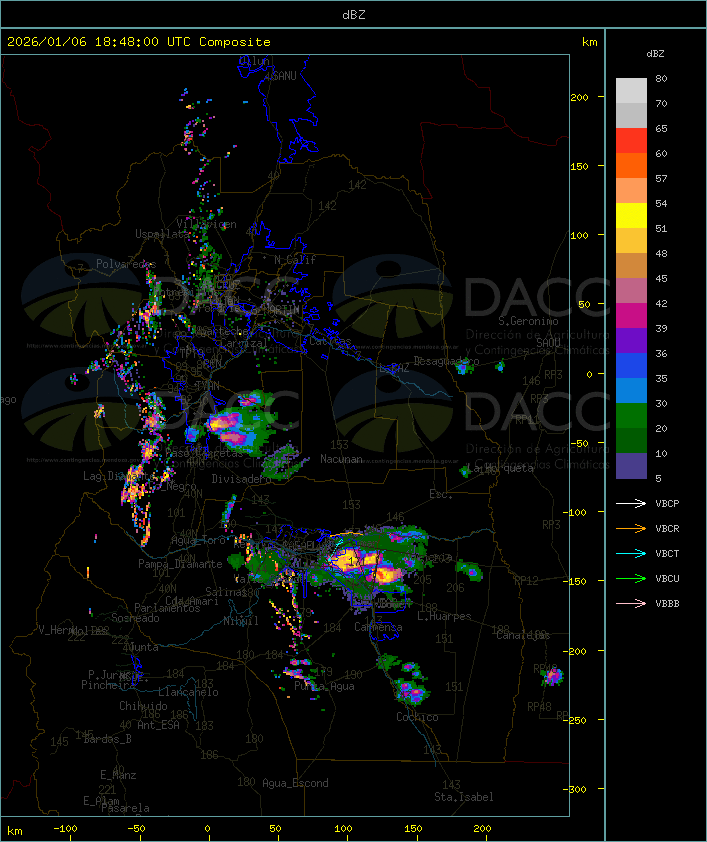Click the N_Calif map label
707x842 pixels.
(295, 260)
